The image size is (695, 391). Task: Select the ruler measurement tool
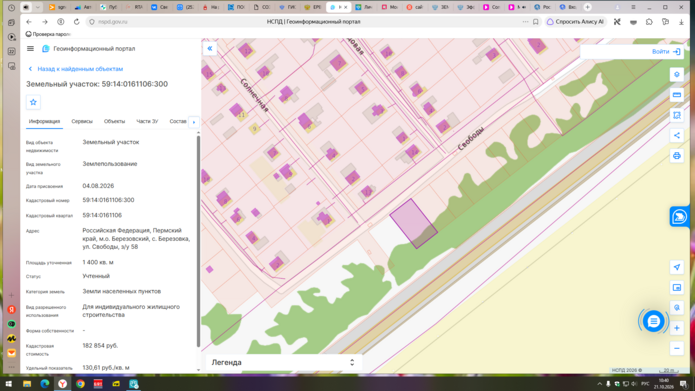click(676, 95)
